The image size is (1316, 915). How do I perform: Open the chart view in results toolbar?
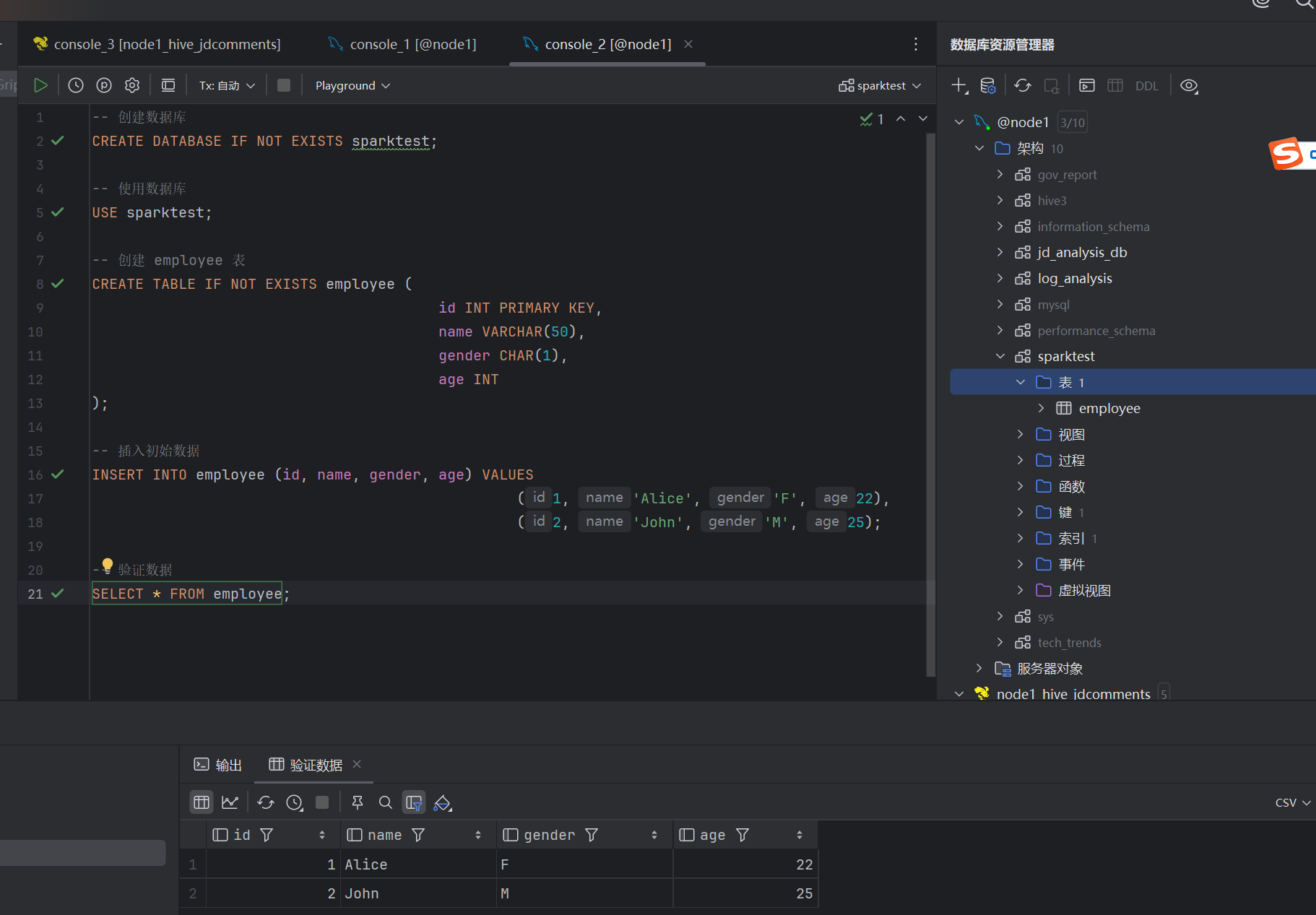pyautogui.click(x=230, y=802)
